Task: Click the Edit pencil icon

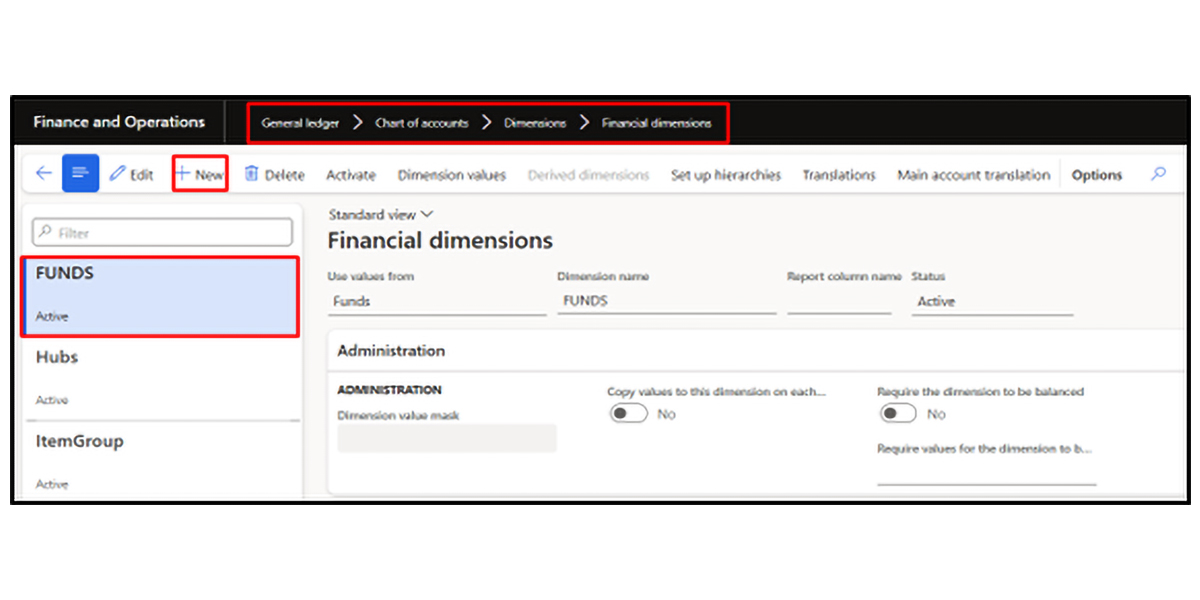Action: click(x=118, y=175)
